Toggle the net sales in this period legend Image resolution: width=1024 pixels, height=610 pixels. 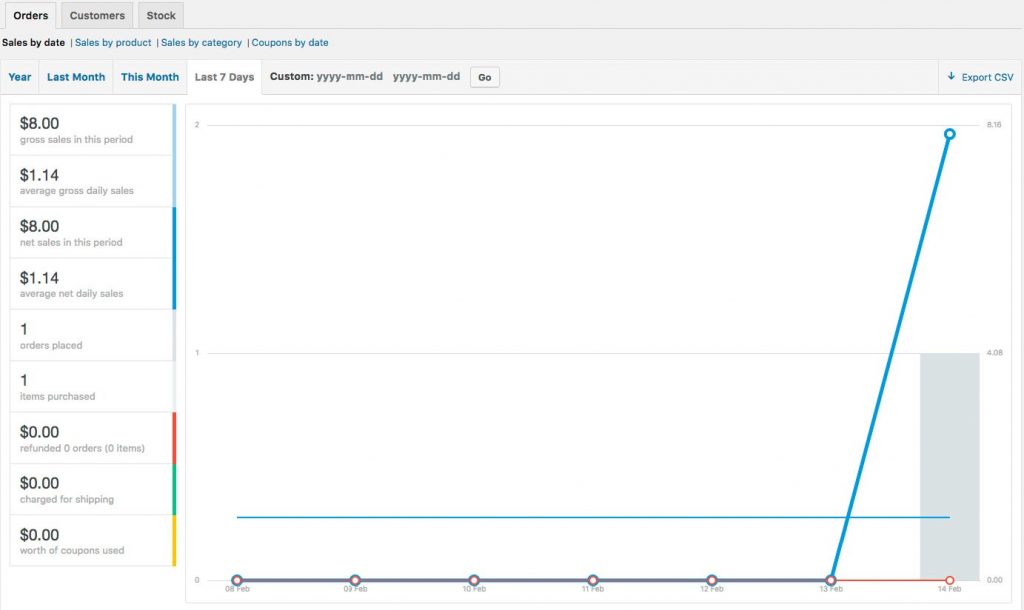click(92, 233)
